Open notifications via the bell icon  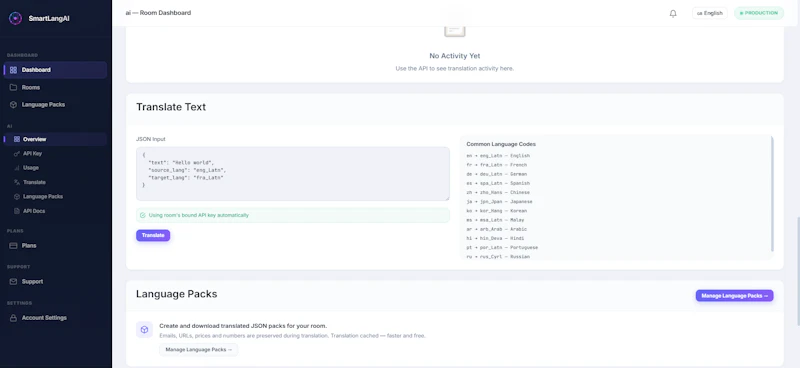673,14
